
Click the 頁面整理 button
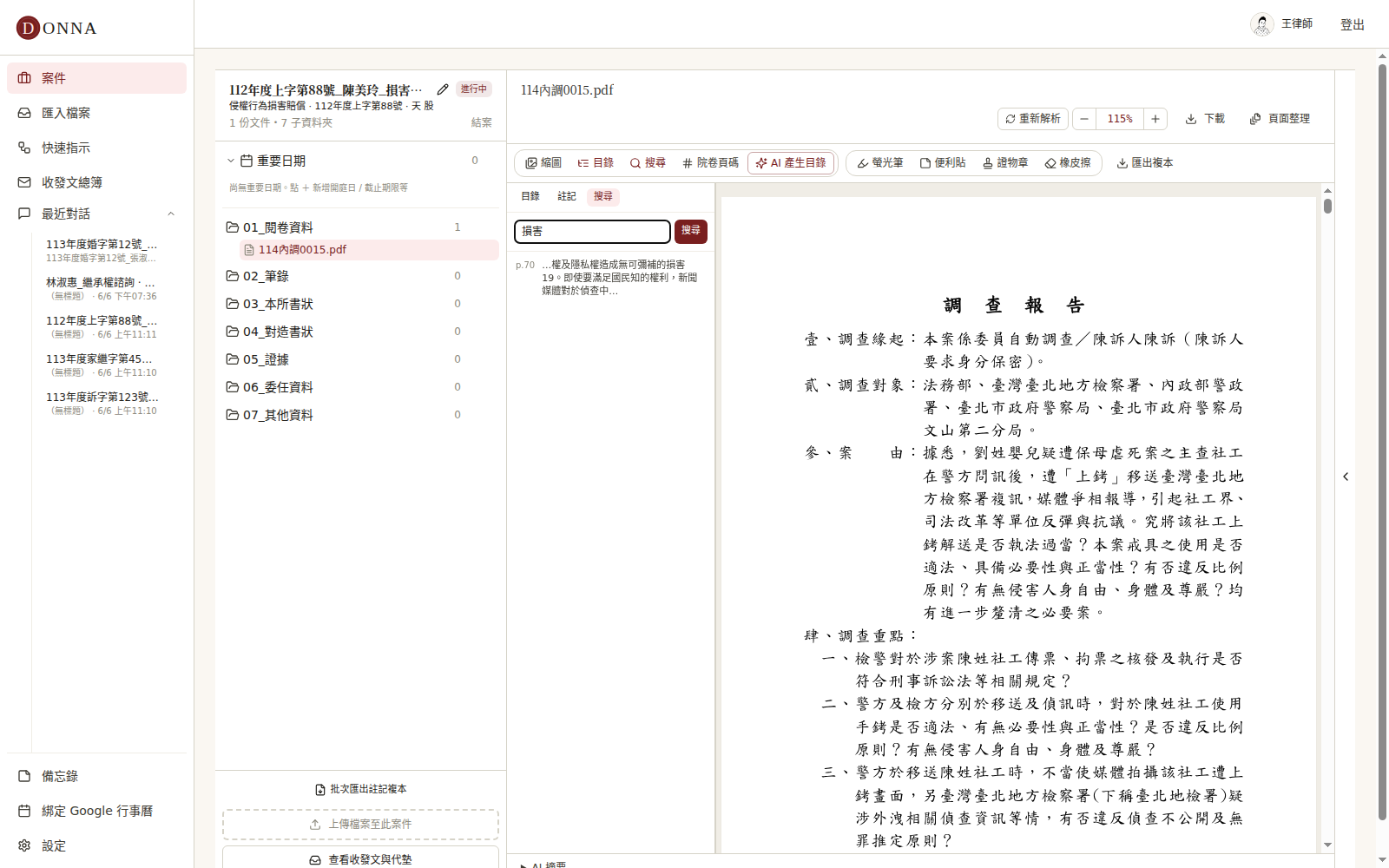click(x=1280, y=119)
